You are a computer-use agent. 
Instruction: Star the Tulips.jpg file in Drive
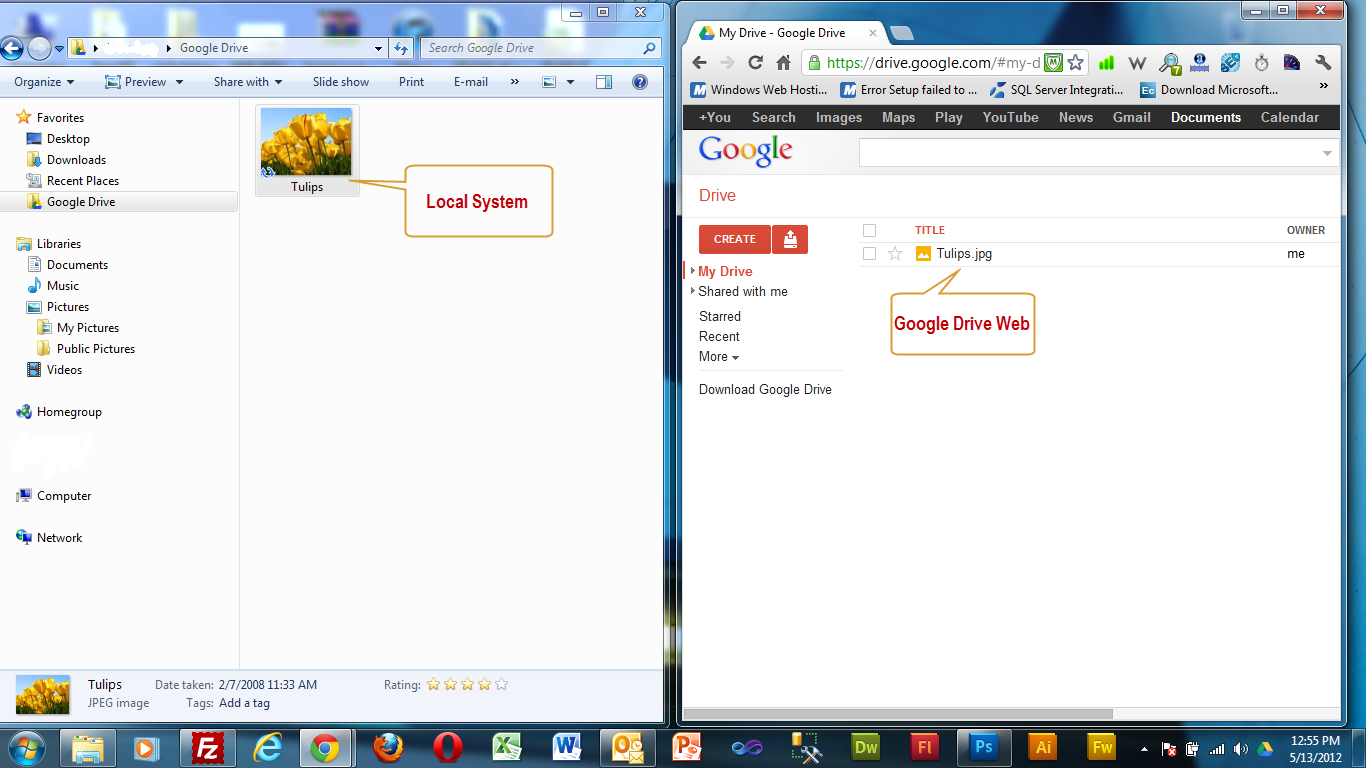[895, 254]
